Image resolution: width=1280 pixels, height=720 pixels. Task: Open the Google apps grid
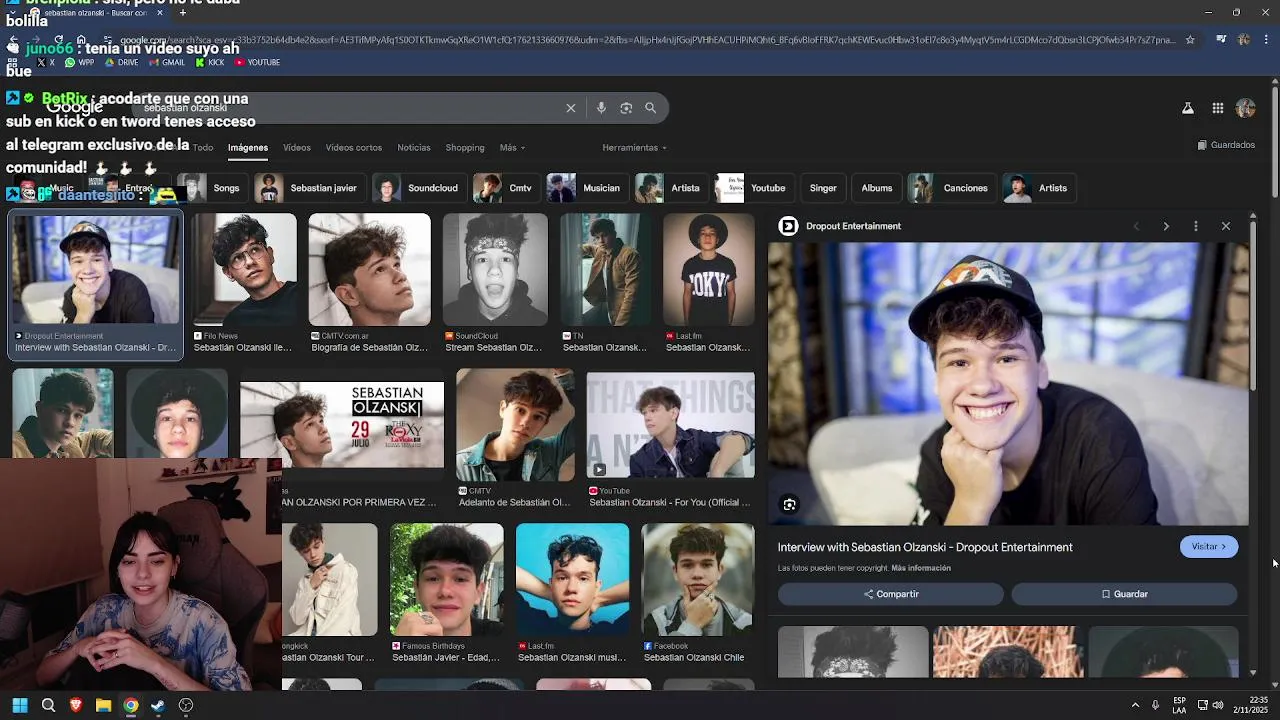click(x=1218, y=108)
